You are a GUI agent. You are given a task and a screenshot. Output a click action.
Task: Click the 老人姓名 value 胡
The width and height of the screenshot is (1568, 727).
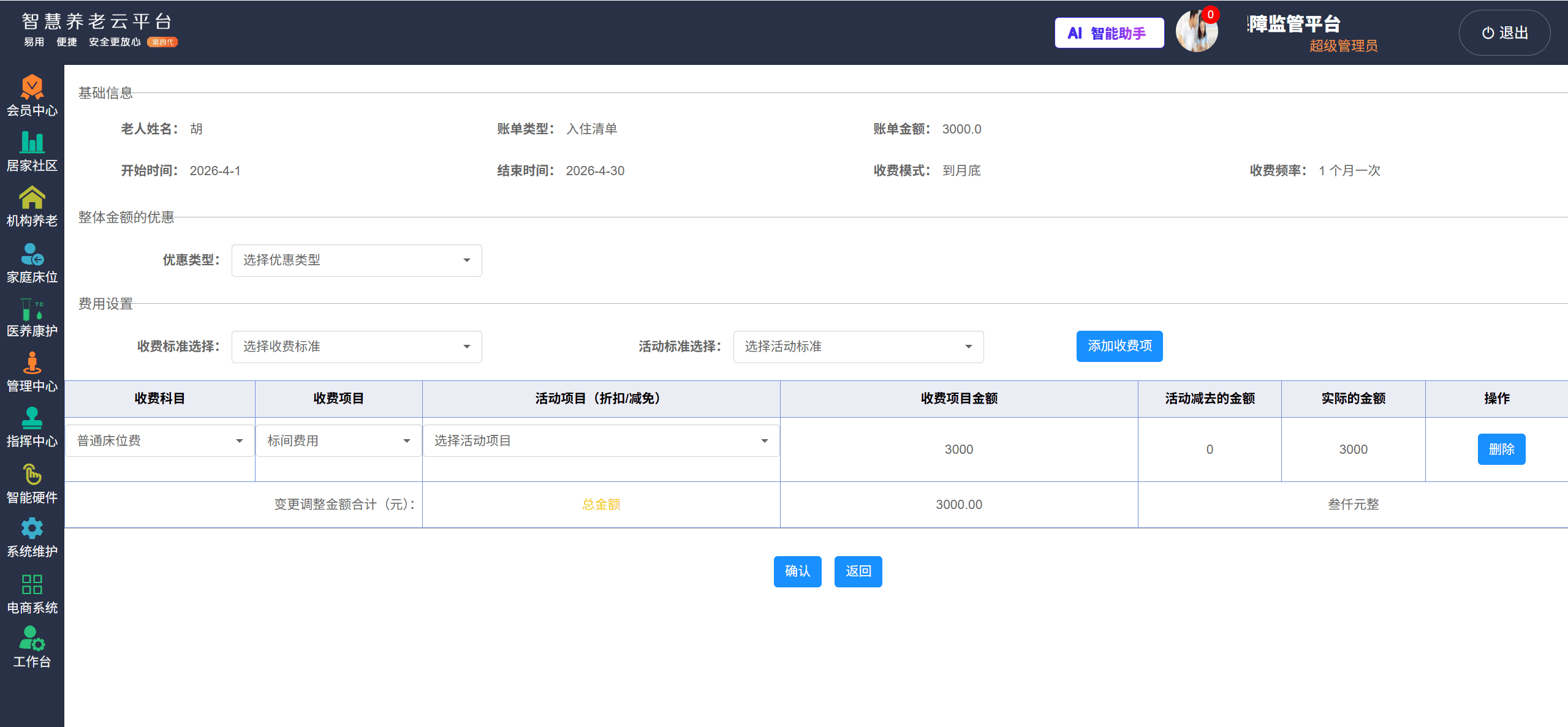(x=196, y=129)
